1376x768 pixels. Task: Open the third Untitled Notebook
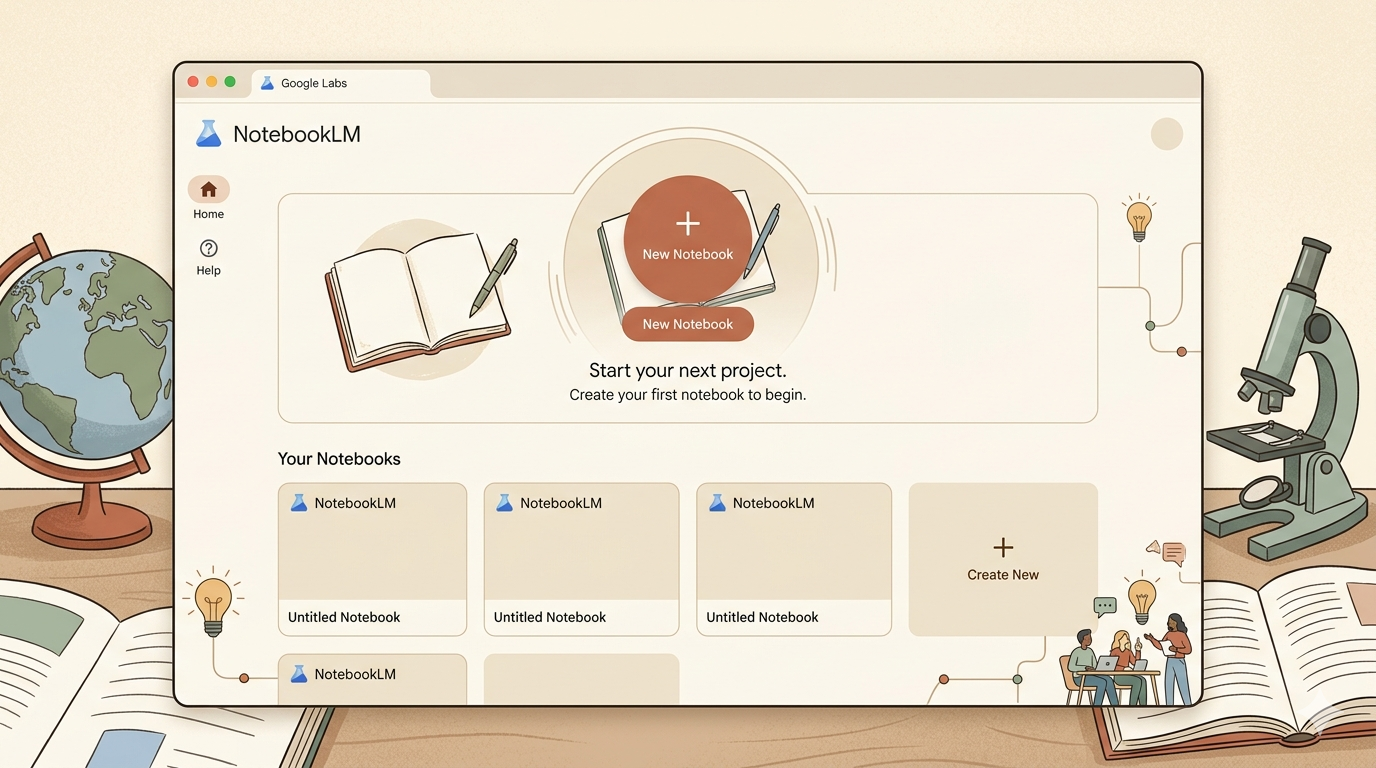pos(793,559)
